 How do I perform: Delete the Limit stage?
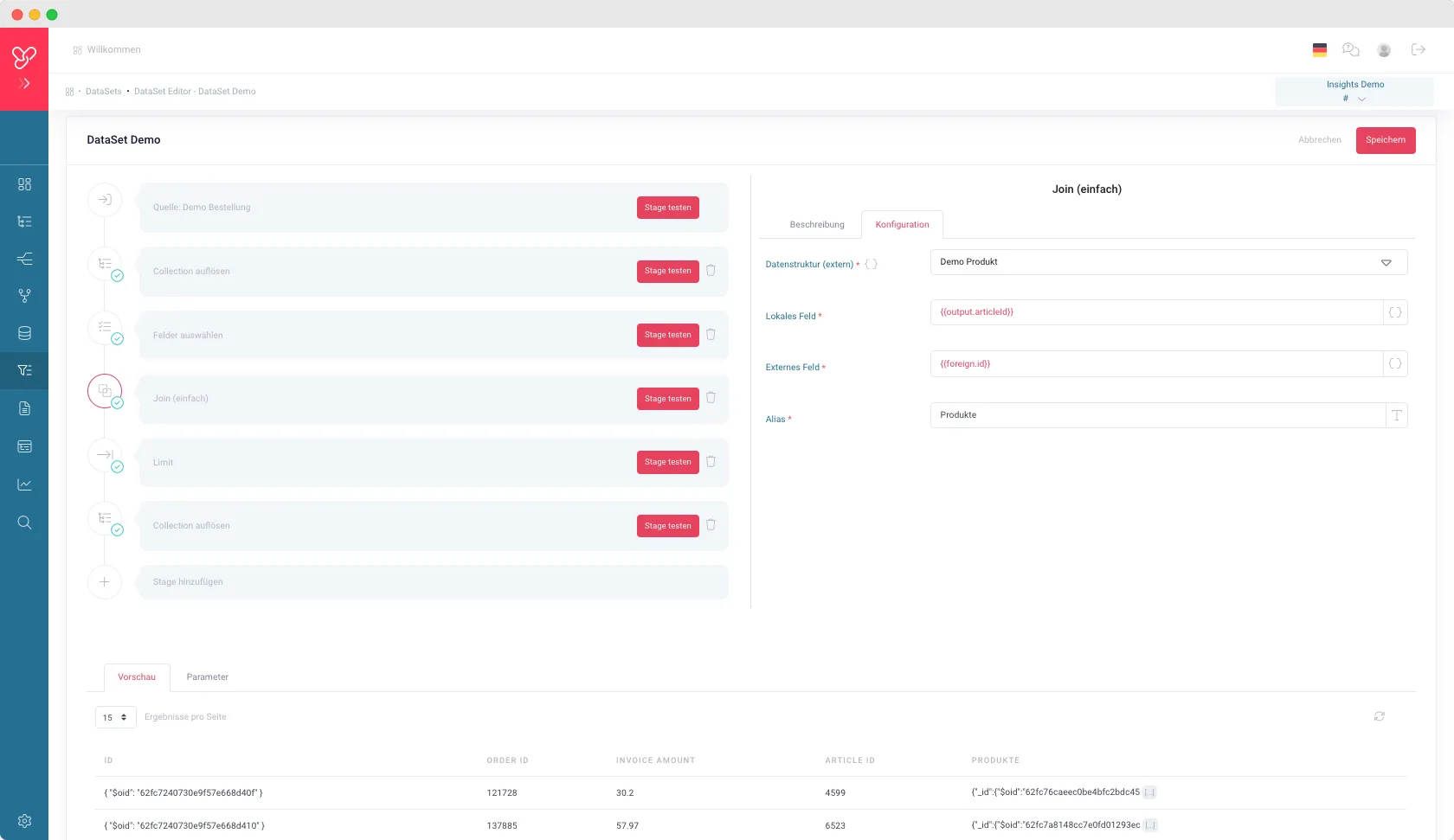click(x=711, y=462)
